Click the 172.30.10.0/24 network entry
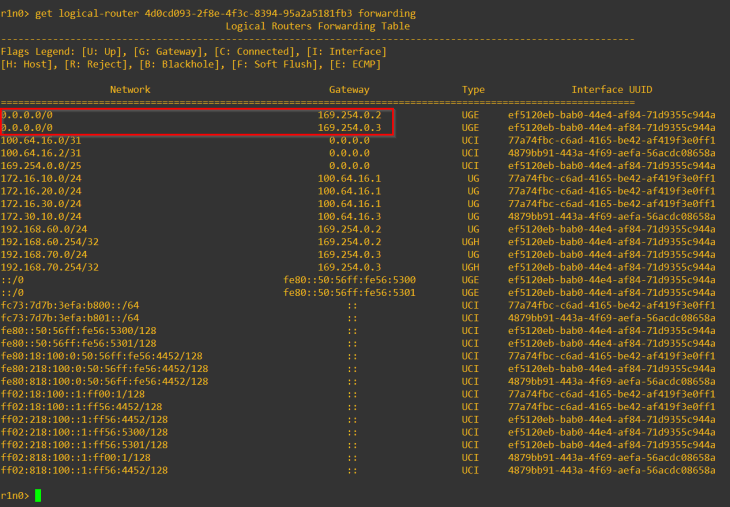 (42, 216)
